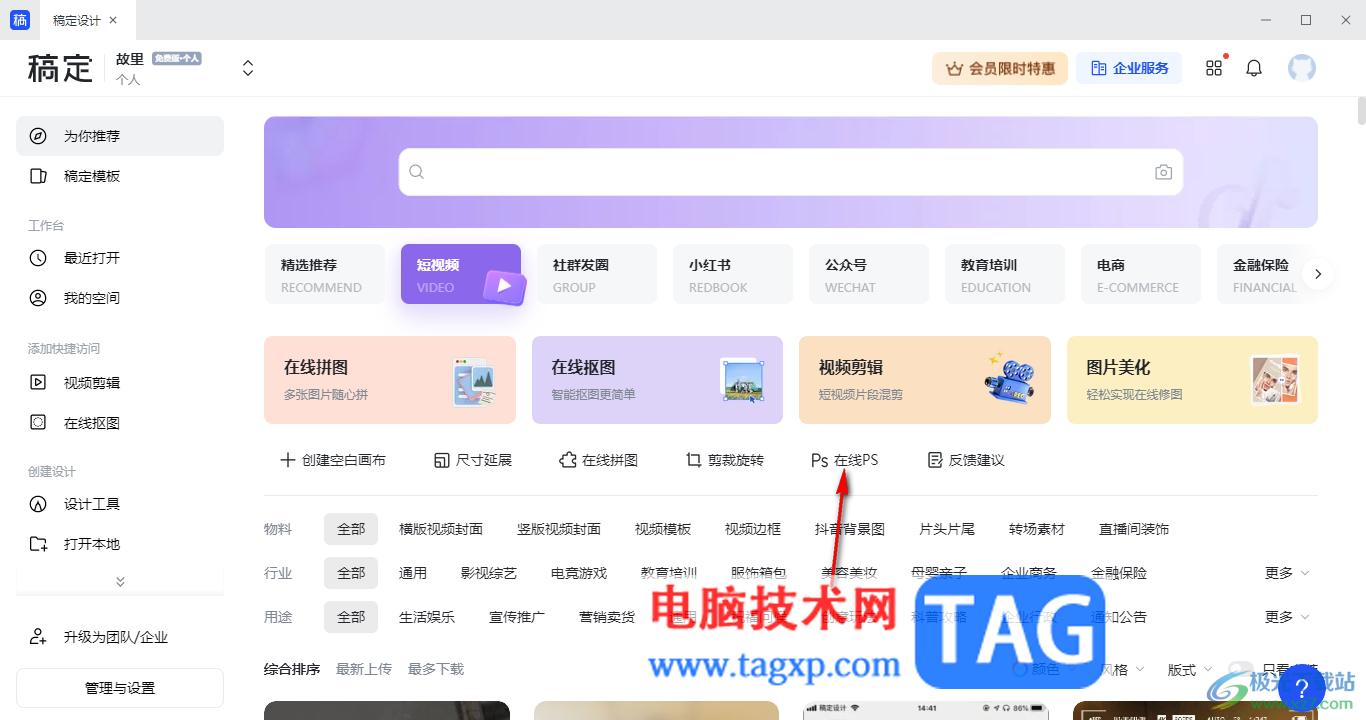The image size is (1366, 720).
Task: Click the magnifier icon in search bar
Action: [x=417, y=172]
